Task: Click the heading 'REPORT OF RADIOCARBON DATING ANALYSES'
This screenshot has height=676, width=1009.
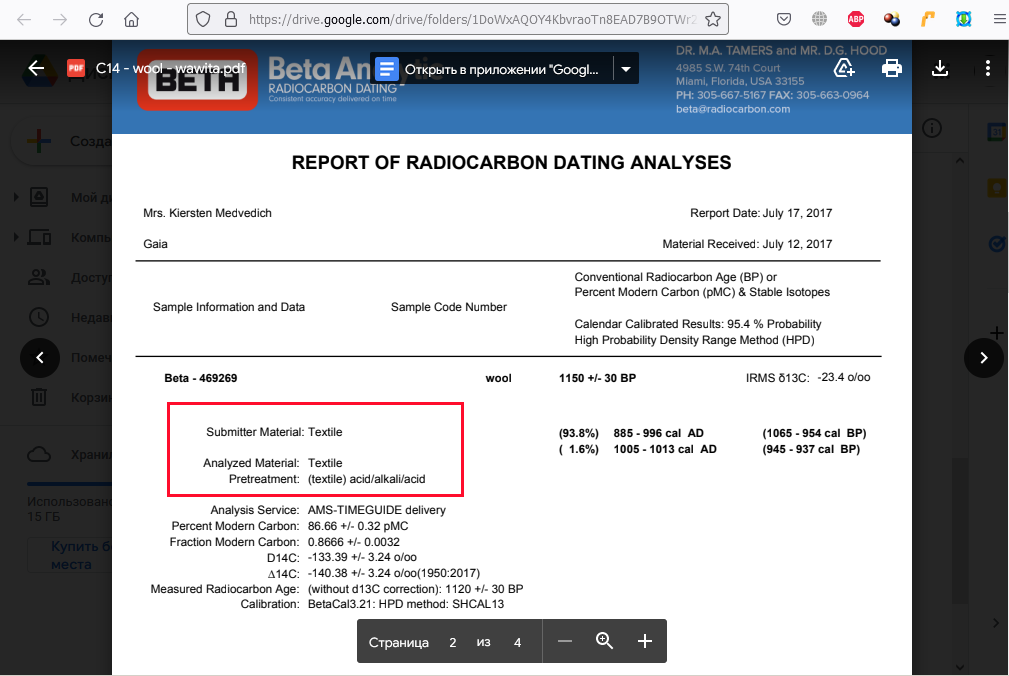Action: click(x=512, y=163)
